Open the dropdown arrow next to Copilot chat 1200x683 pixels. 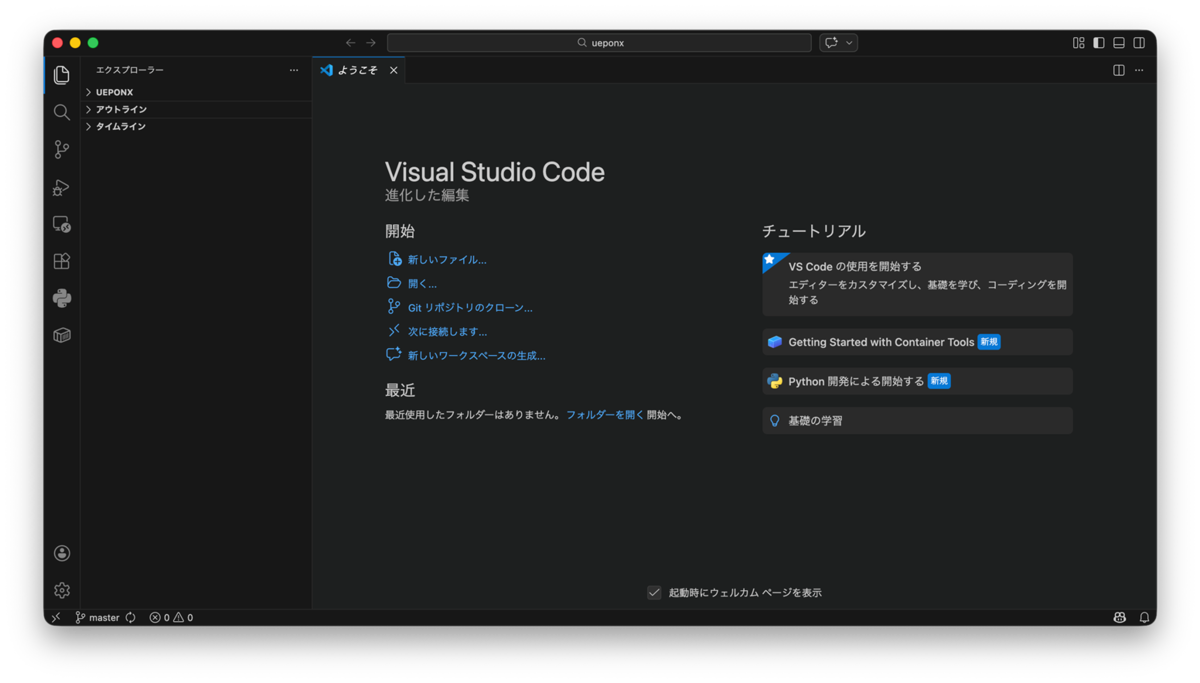[849, 43]
